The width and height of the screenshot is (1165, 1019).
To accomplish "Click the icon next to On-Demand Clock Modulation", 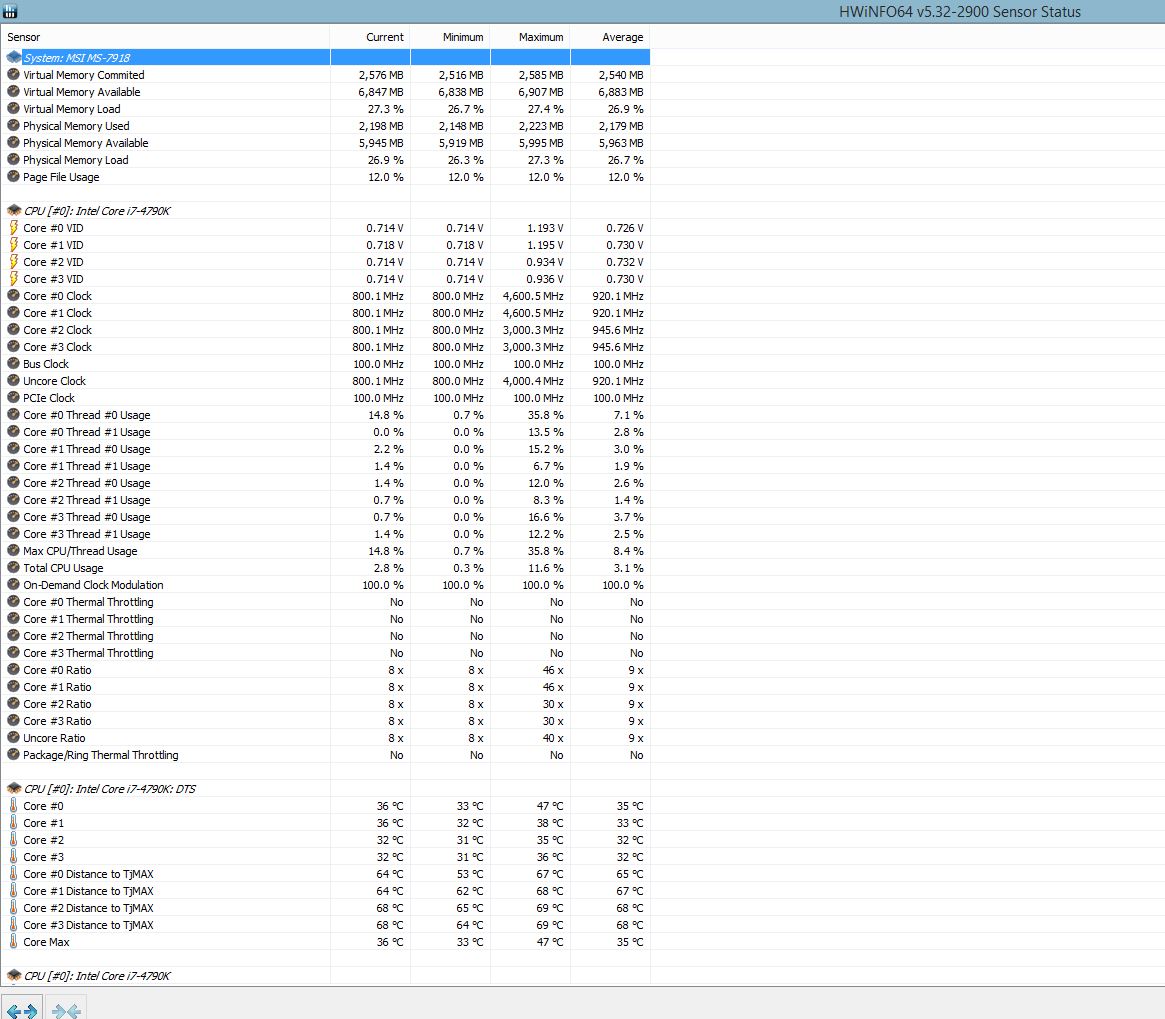I will 13,585.
